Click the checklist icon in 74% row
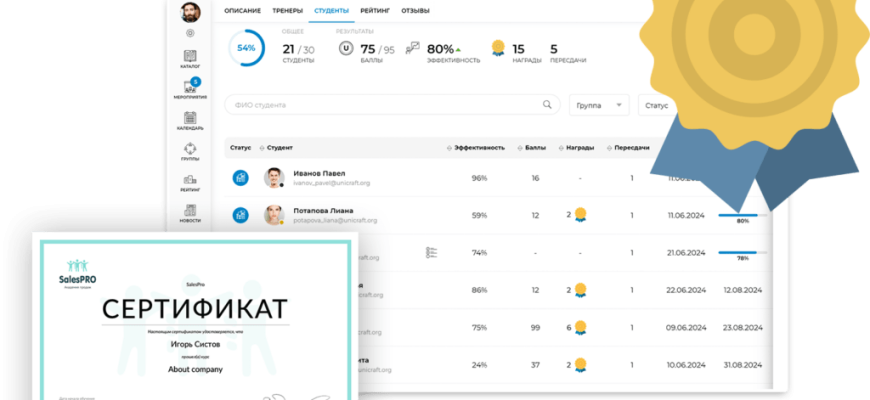Screen dimensions: 870x400 pos(431,253)
